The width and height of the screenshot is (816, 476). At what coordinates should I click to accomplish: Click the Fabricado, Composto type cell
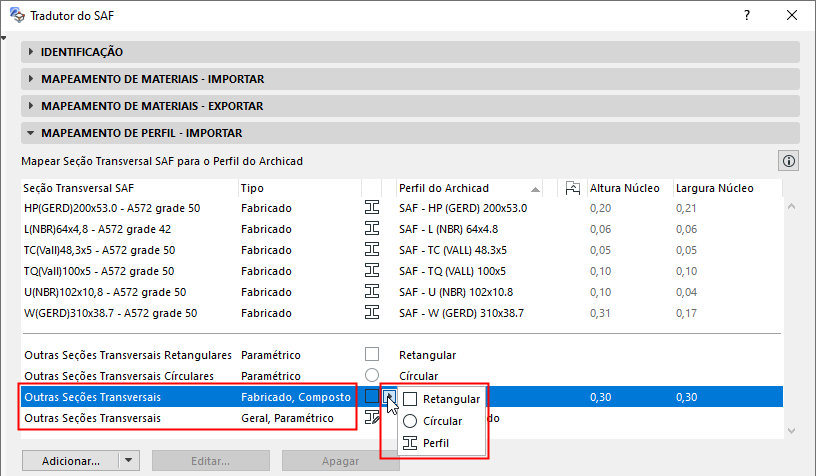(x=296, y=397)
